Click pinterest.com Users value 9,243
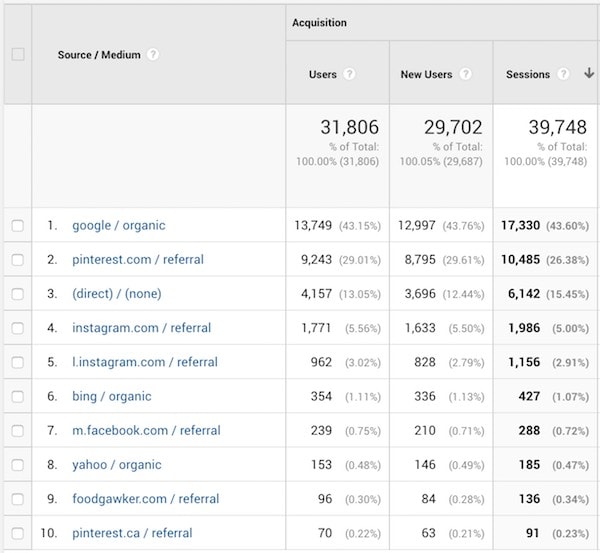 pyautogui.click(x=316, y=259)
